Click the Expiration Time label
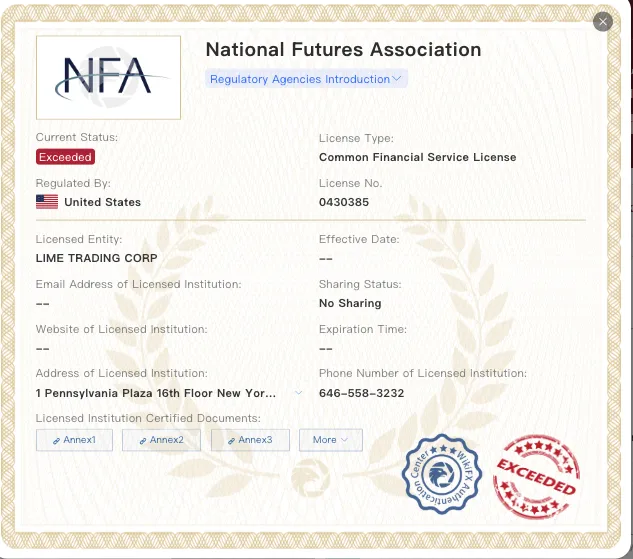633x559 pixels. pyautogui.click(x=363, y=329)
